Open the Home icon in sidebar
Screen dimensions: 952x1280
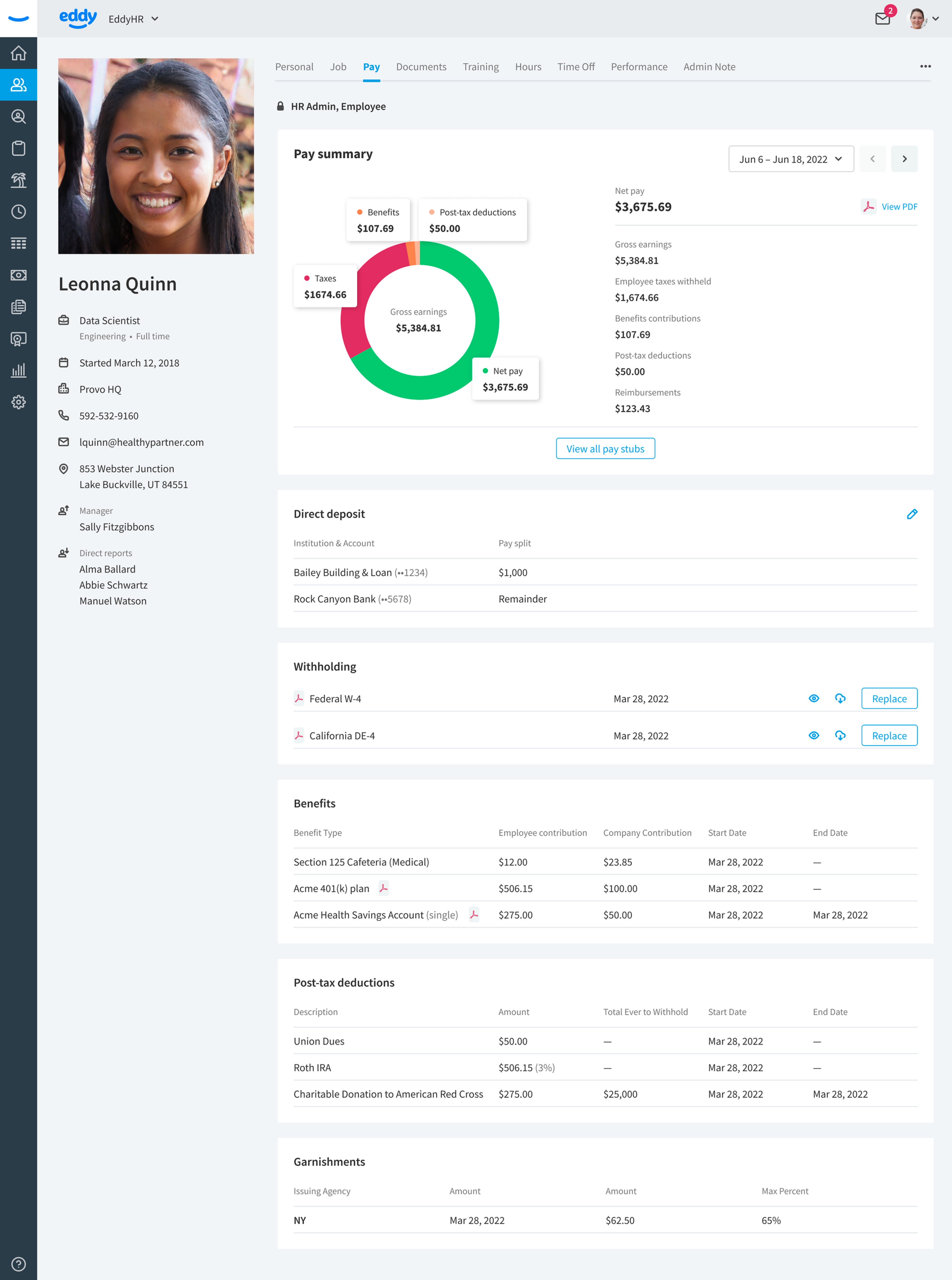click(x=18, y=53)
